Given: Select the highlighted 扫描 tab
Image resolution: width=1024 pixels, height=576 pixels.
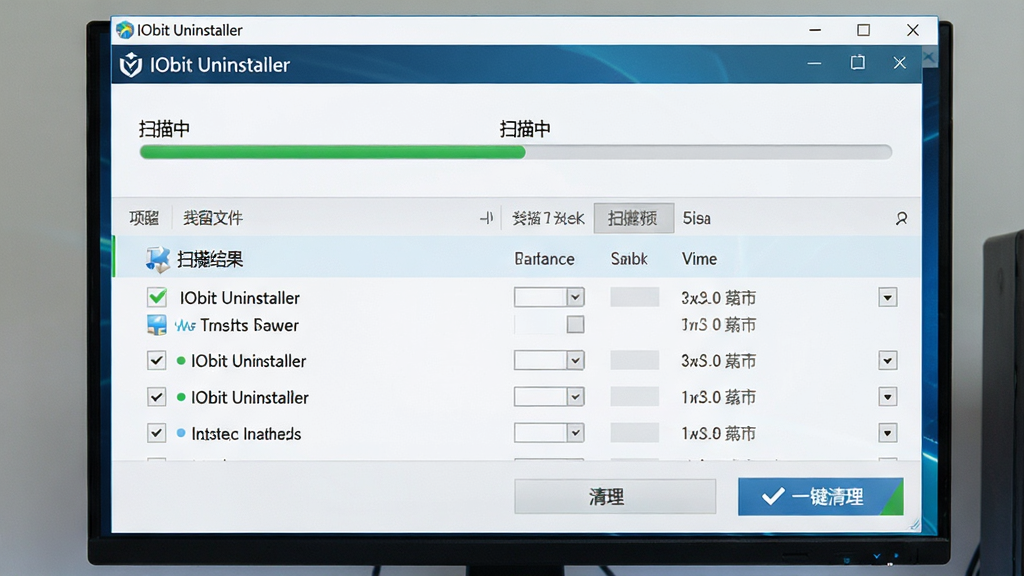Looking at the screenshot, I should [x=633, y=218].
